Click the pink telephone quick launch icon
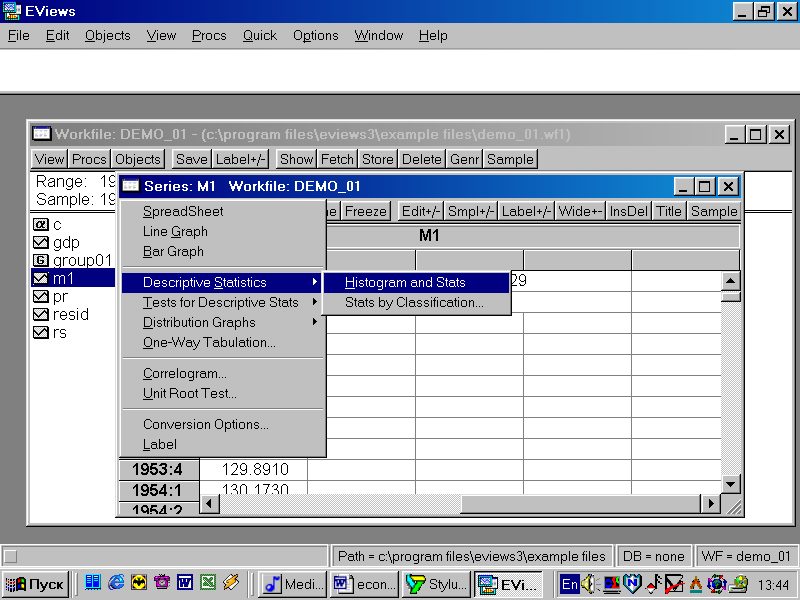 coord(162,582)
